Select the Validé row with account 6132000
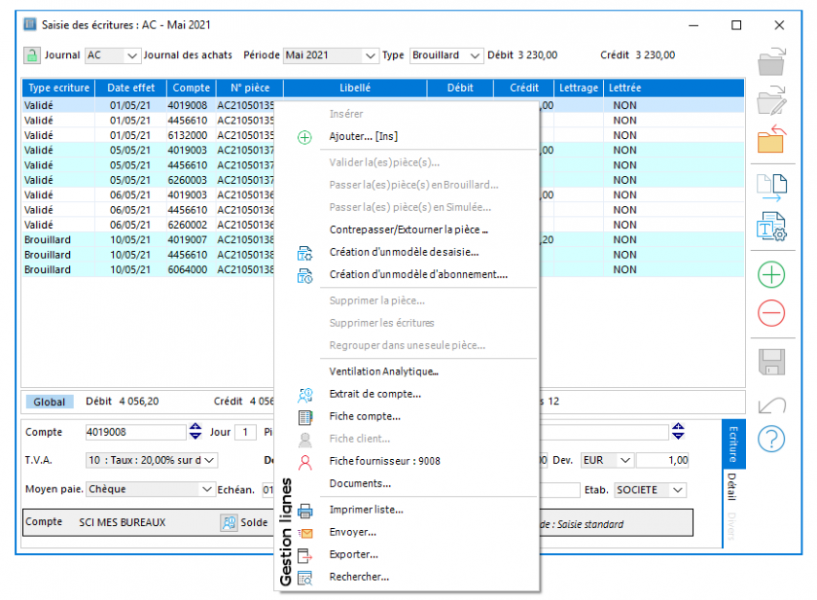 tap(148, 135)
